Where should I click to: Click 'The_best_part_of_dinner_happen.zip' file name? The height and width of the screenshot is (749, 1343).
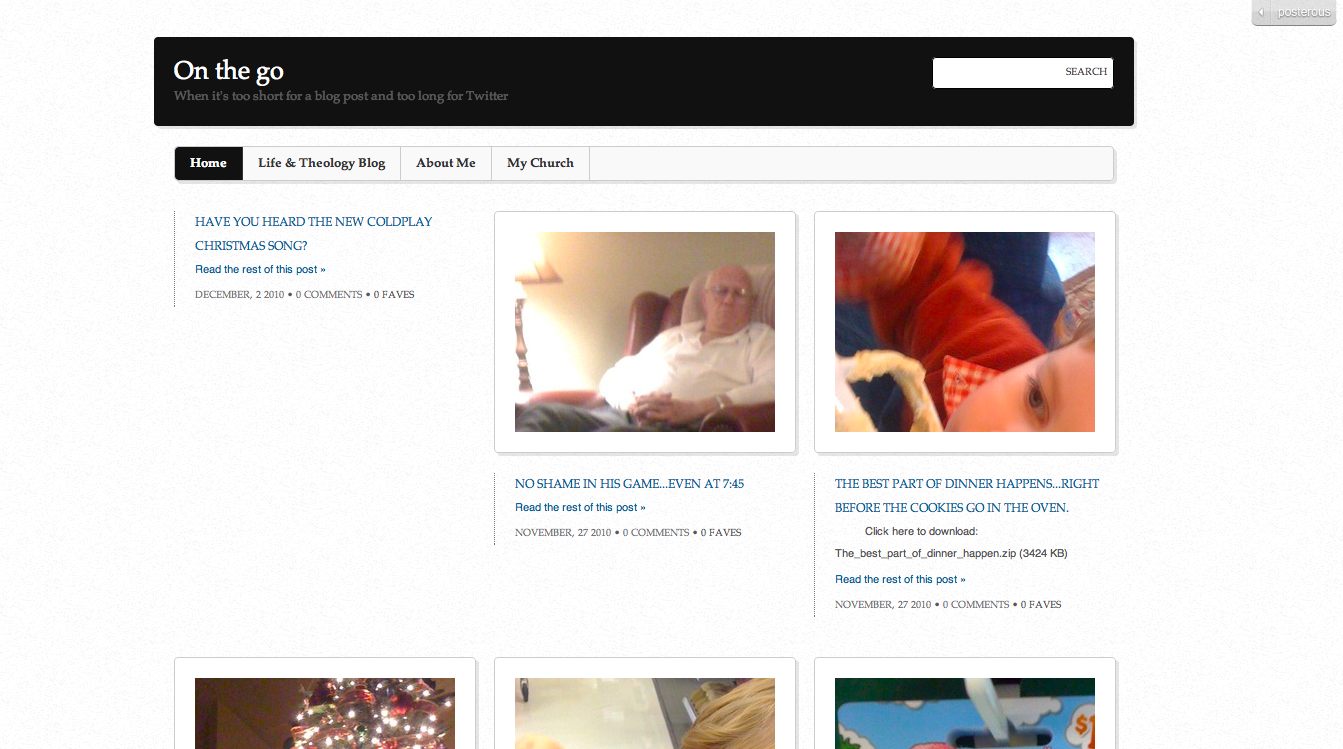(925, 553)
